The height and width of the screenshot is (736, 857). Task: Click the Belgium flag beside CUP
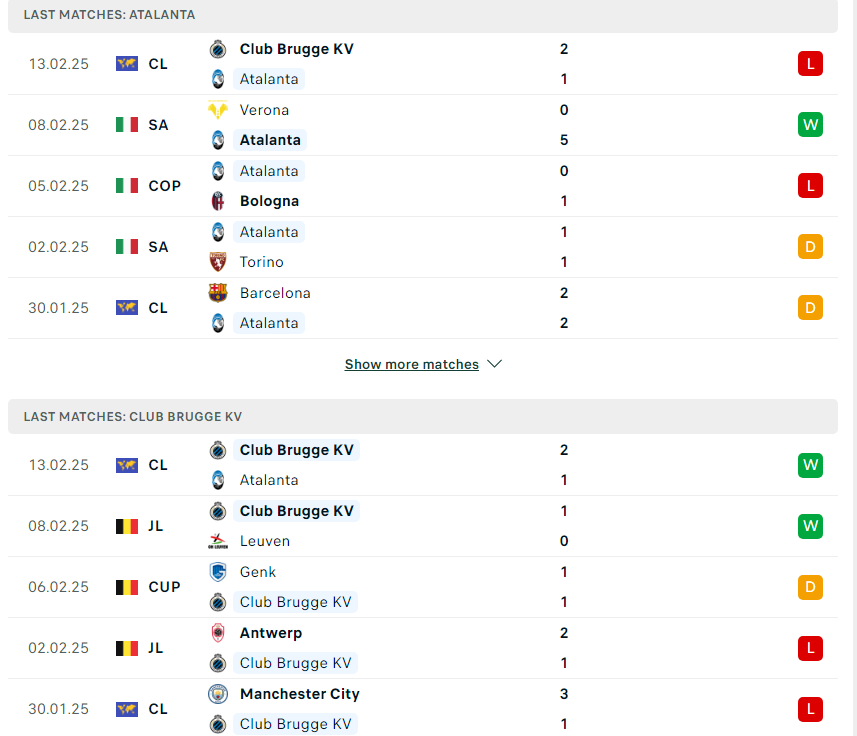point(127,587)
